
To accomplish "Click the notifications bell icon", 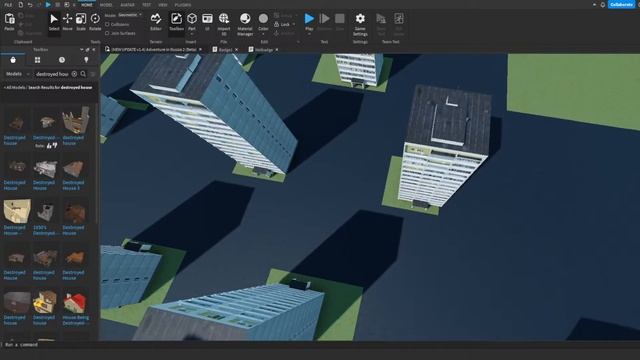I will (602, 5).
